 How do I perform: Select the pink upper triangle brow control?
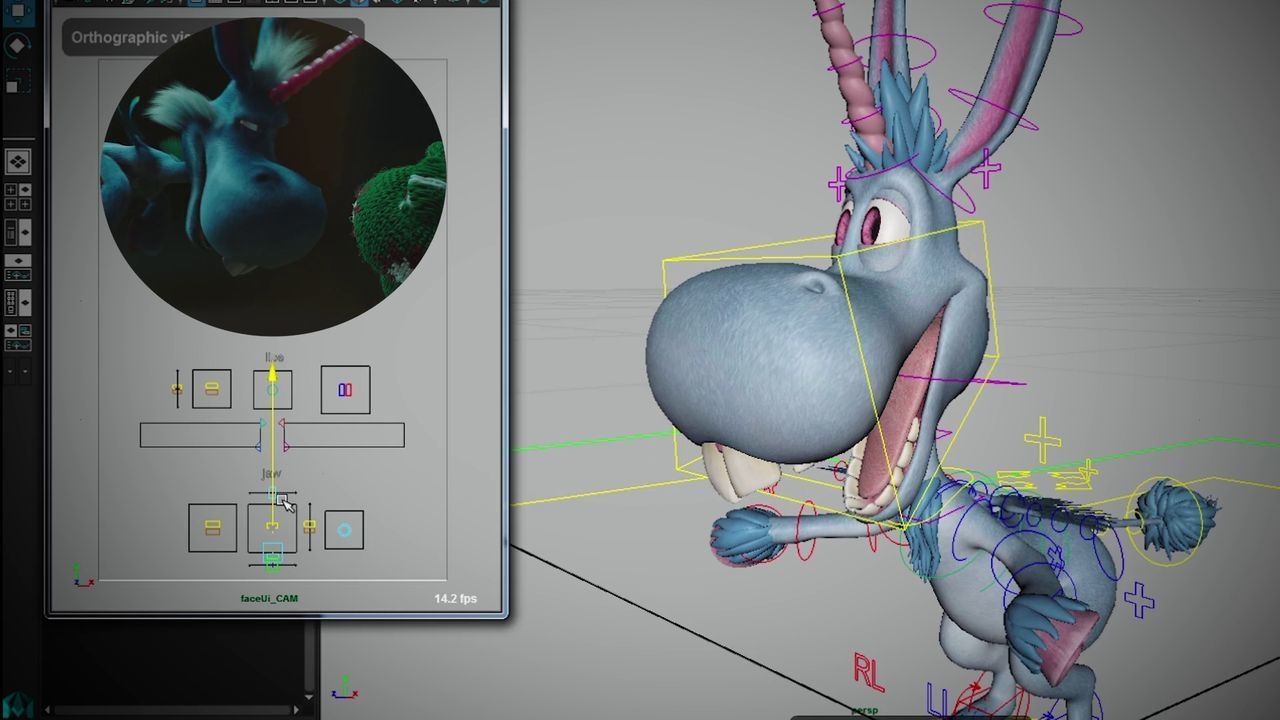click(x=282, y=424)
